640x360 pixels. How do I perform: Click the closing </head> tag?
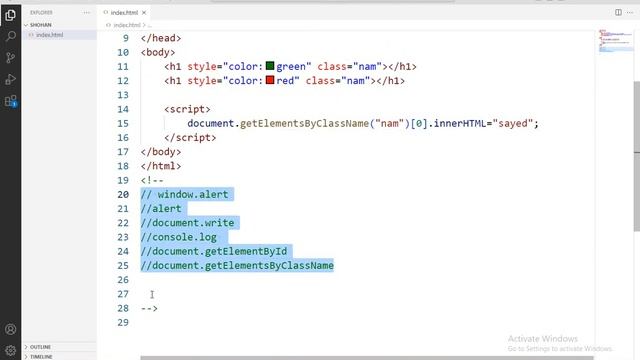pyautogui.click(x=161, y=38)
